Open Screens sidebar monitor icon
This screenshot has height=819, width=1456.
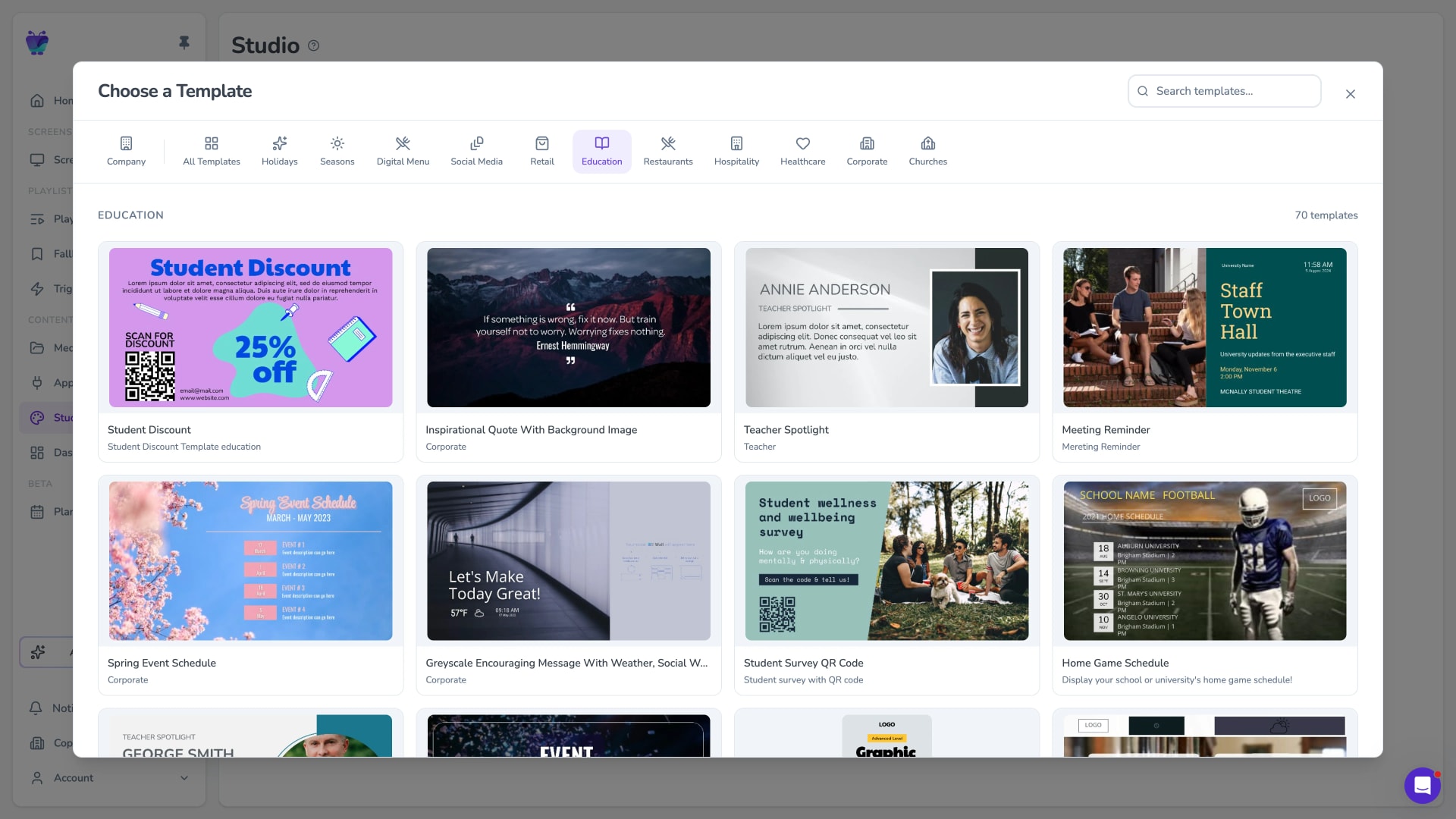pyautogui.click(x=37, y=160)
